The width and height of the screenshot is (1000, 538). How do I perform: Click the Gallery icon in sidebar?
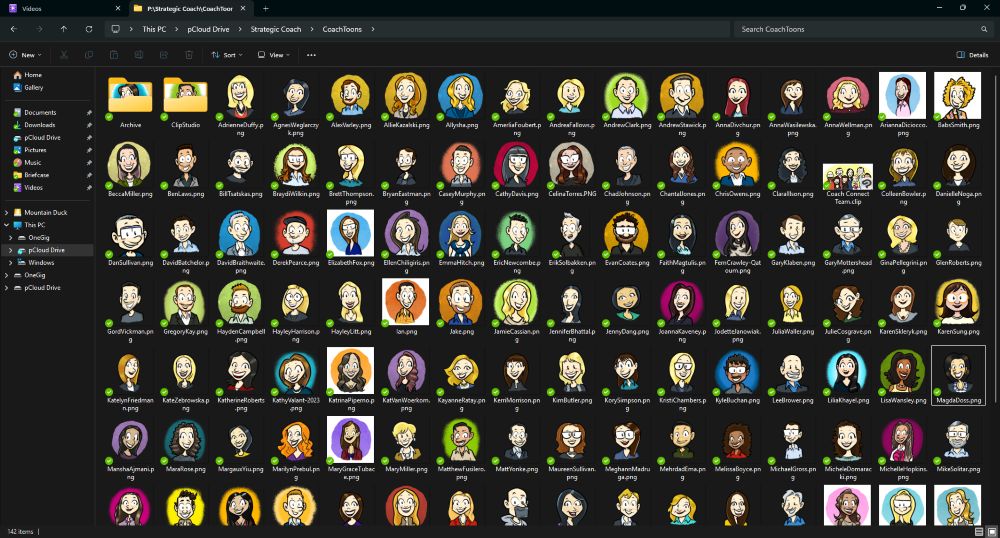click(16, 87)
